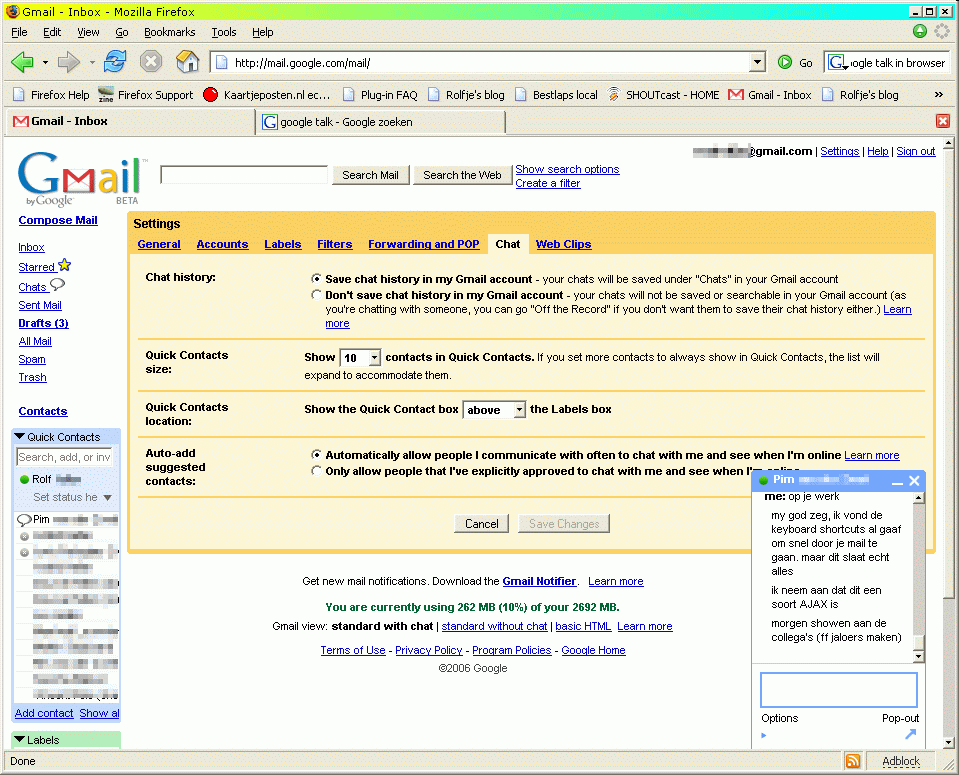Screen dimensions: 959x775
Task: Open the Bookmarks menu
Action: click(x=169, y=32)
